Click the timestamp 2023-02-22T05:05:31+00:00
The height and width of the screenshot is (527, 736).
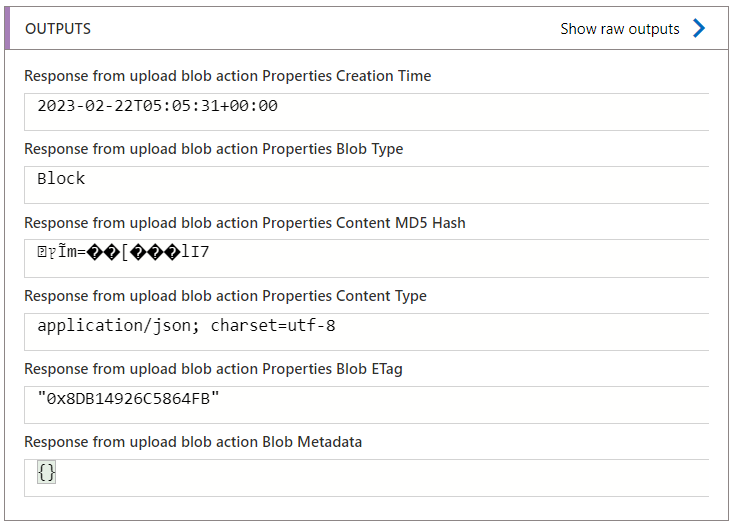157,106
